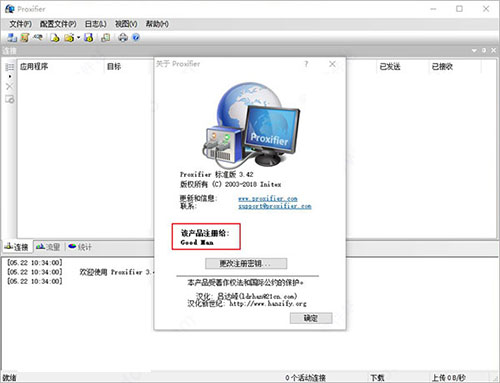Click the '就绪' status bar text
Viewport: 500px width, 383px height.
(9, 378)
